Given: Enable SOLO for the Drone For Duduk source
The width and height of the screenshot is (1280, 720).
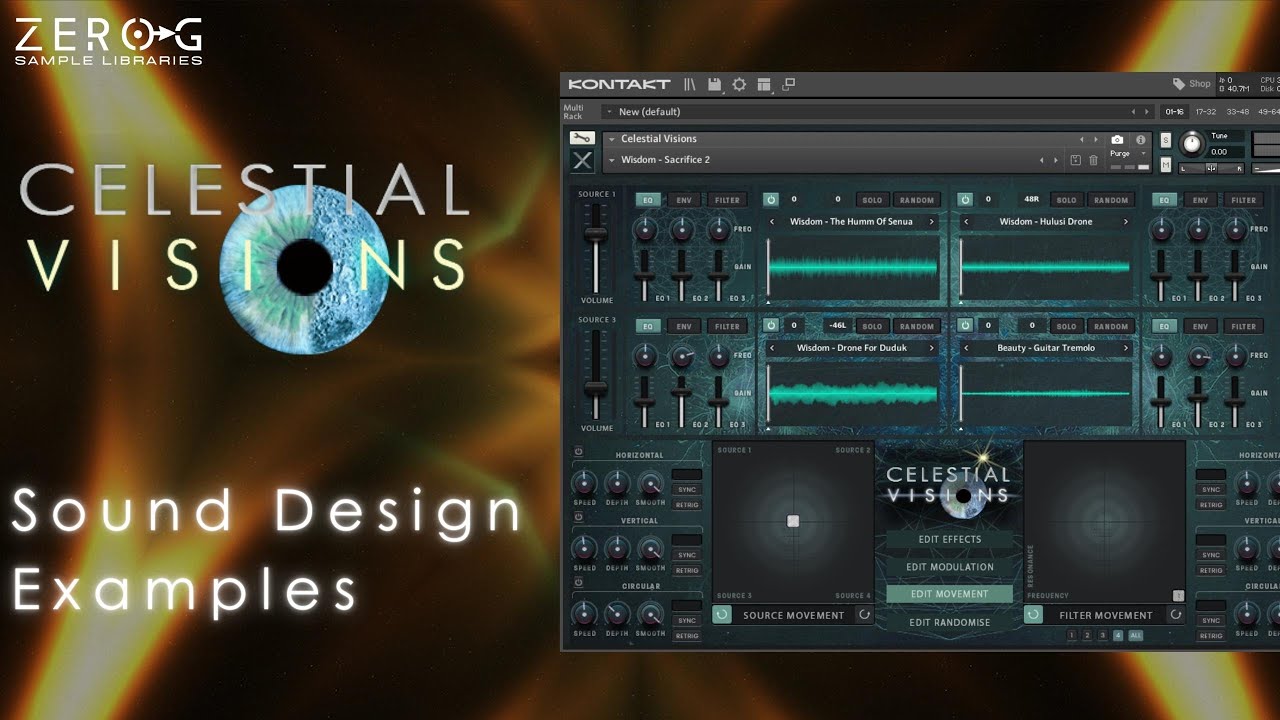Looking at the screenshot, I should (872, 326).
